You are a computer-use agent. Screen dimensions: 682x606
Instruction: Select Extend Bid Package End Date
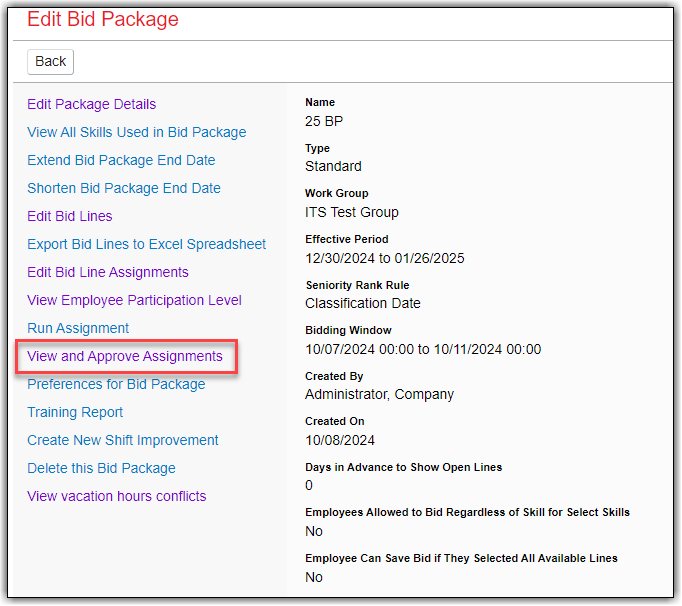coord(121,160)
